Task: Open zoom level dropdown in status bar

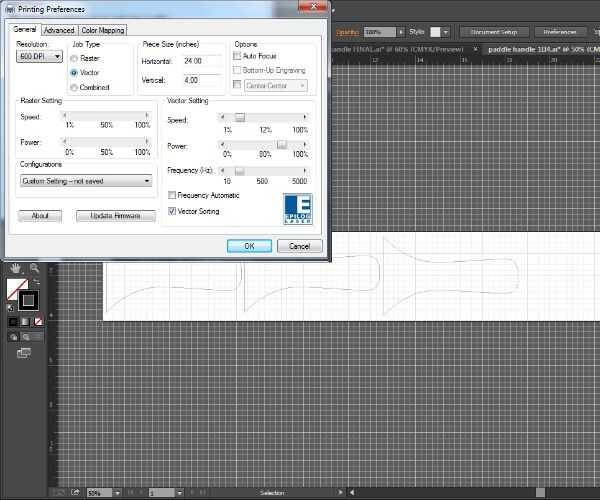Action: (x=117, y=493)
